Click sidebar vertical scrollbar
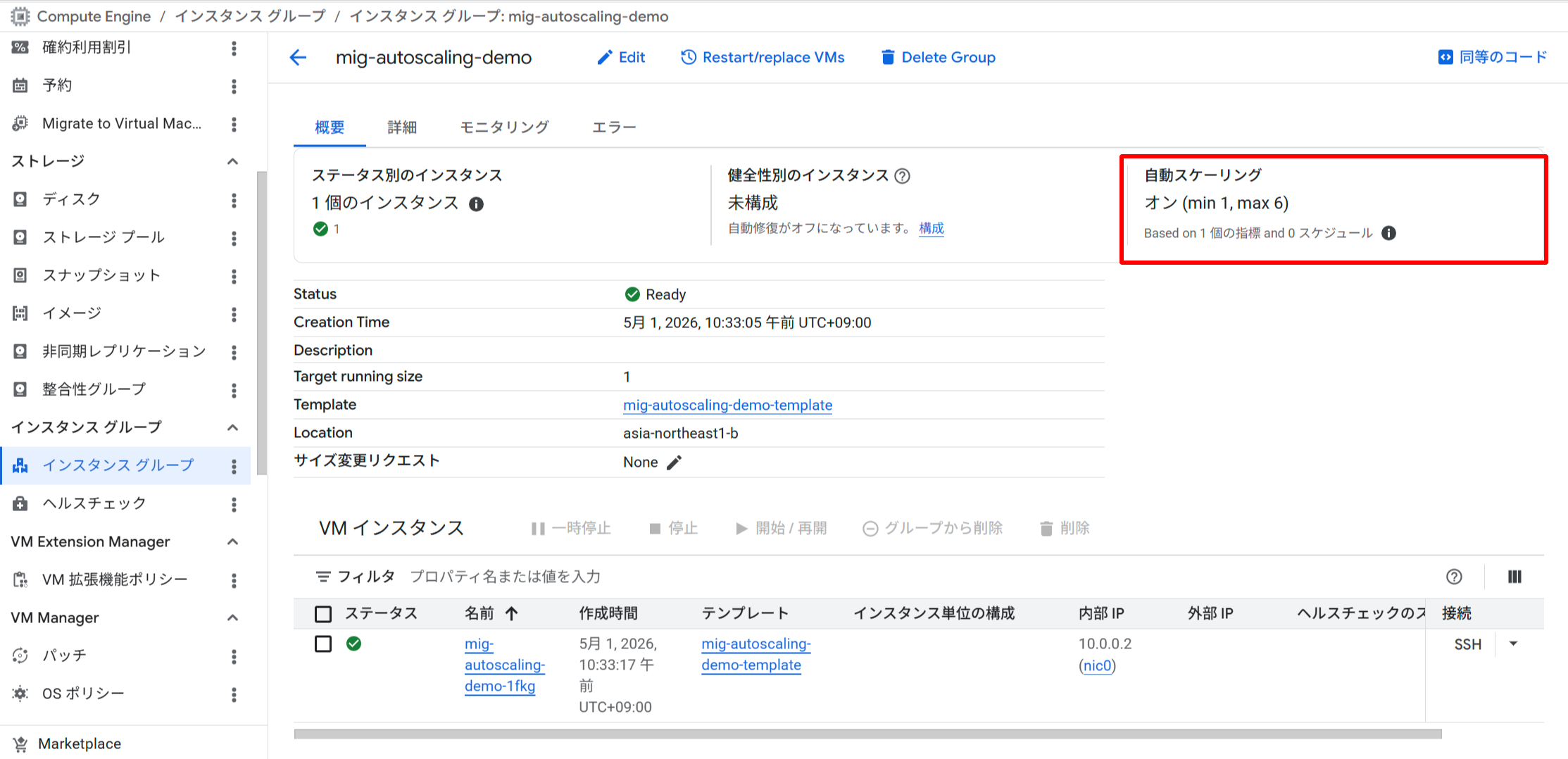This screenshot has height=759, width=1568. (x=262, y=324)
